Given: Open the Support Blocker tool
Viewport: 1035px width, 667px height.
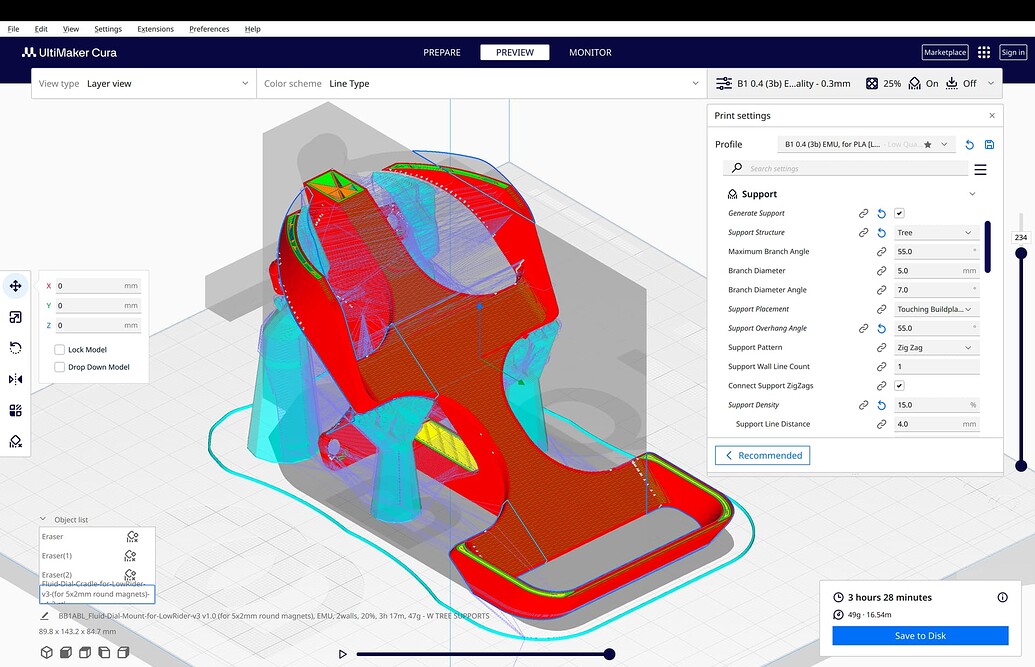Looking at the screenshot, I should tap(16, 441).
